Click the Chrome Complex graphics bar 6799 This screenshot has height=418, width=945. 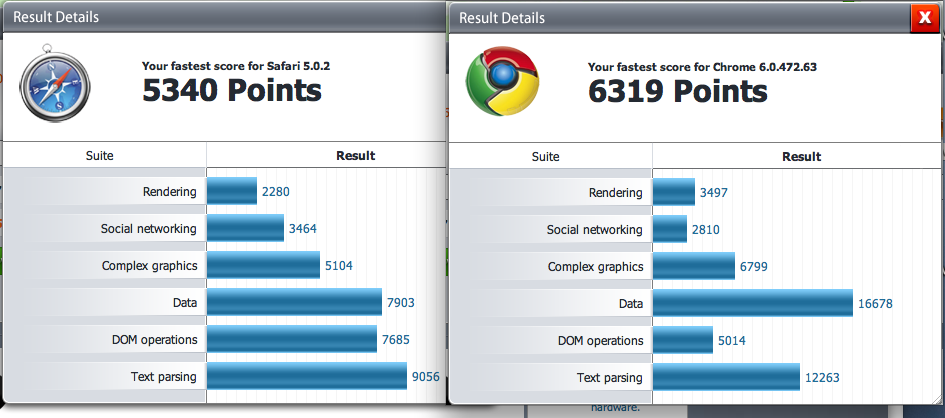pos(694,266)
